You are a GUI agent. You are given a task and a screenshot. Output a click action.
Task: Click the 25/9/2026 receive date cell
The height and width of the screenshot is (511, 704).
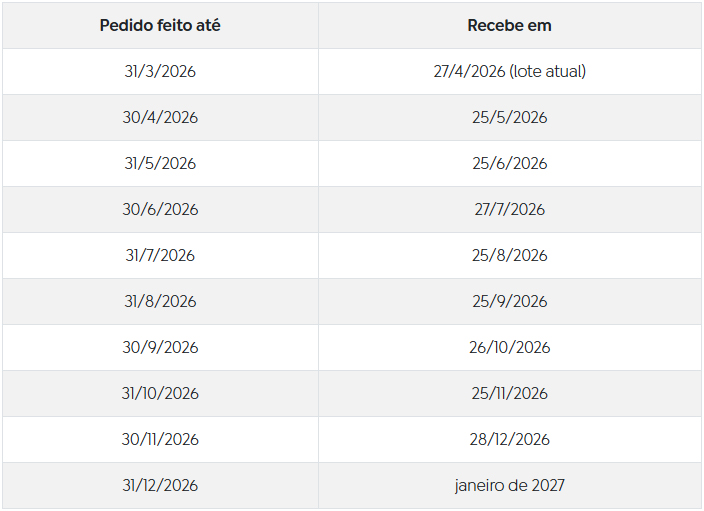pos(510,302)
